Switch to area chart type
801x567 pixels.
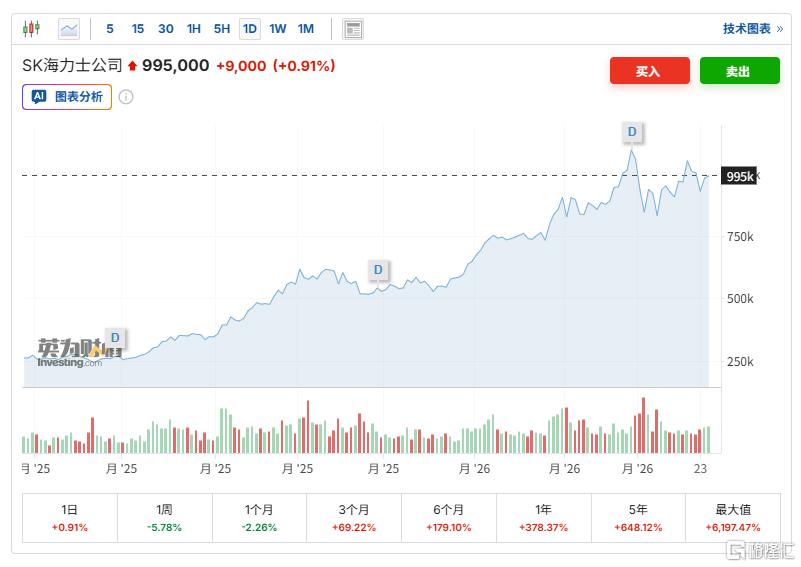[x=68, y=29]
